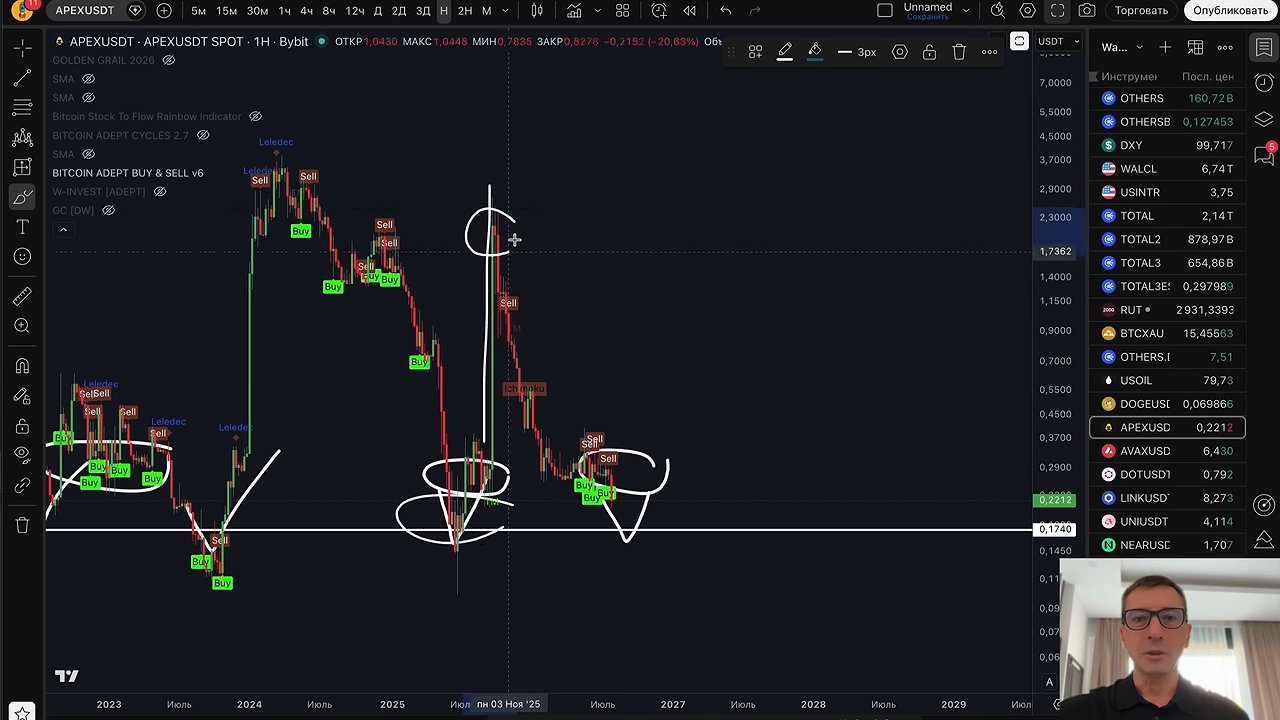Open the chart patterns tool
The height and width of the screenshot is (720, 1280).
pyautogui.click(x=22, y=138)
